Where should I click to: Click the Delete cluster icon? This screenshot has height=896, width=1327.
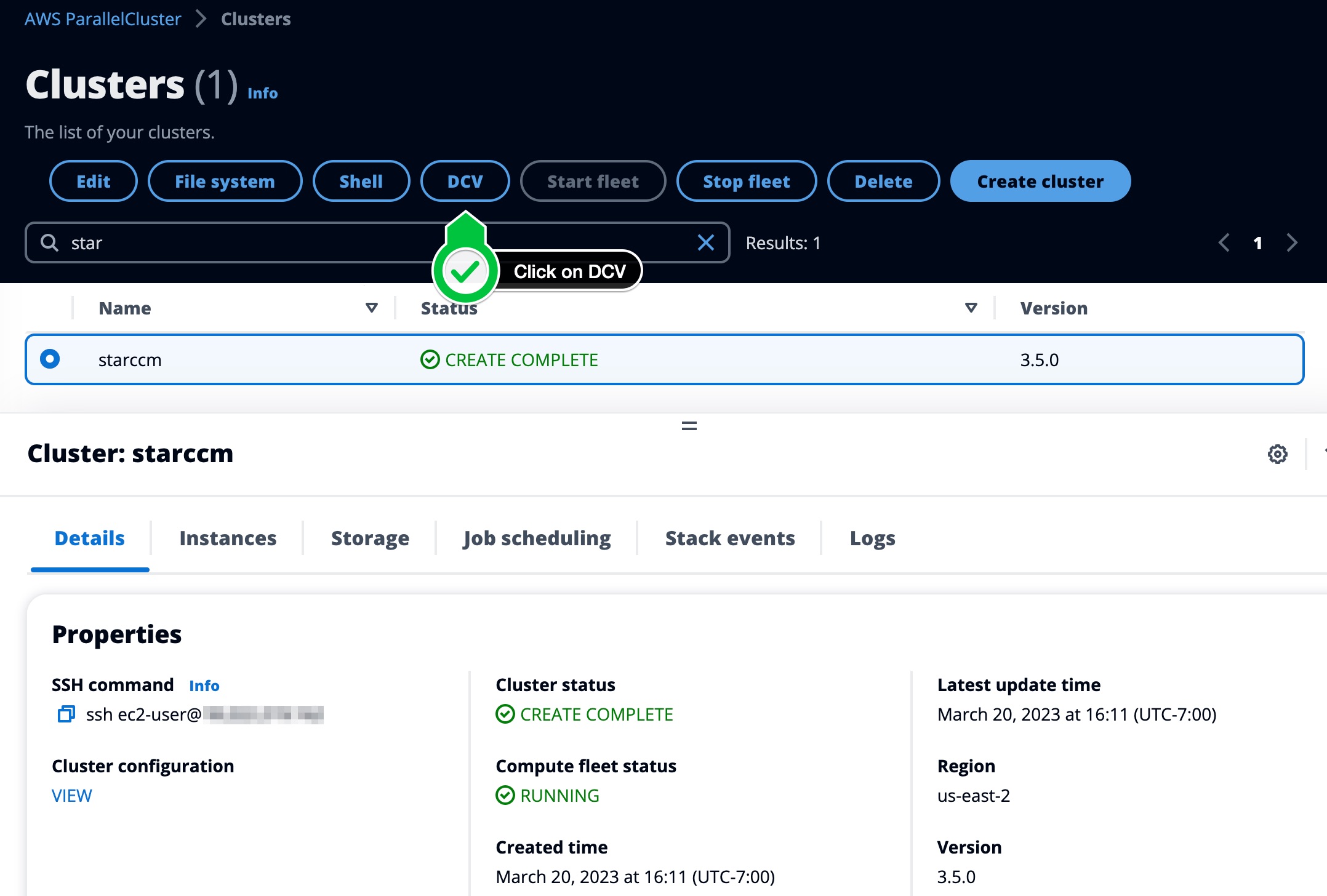[884, 181]
